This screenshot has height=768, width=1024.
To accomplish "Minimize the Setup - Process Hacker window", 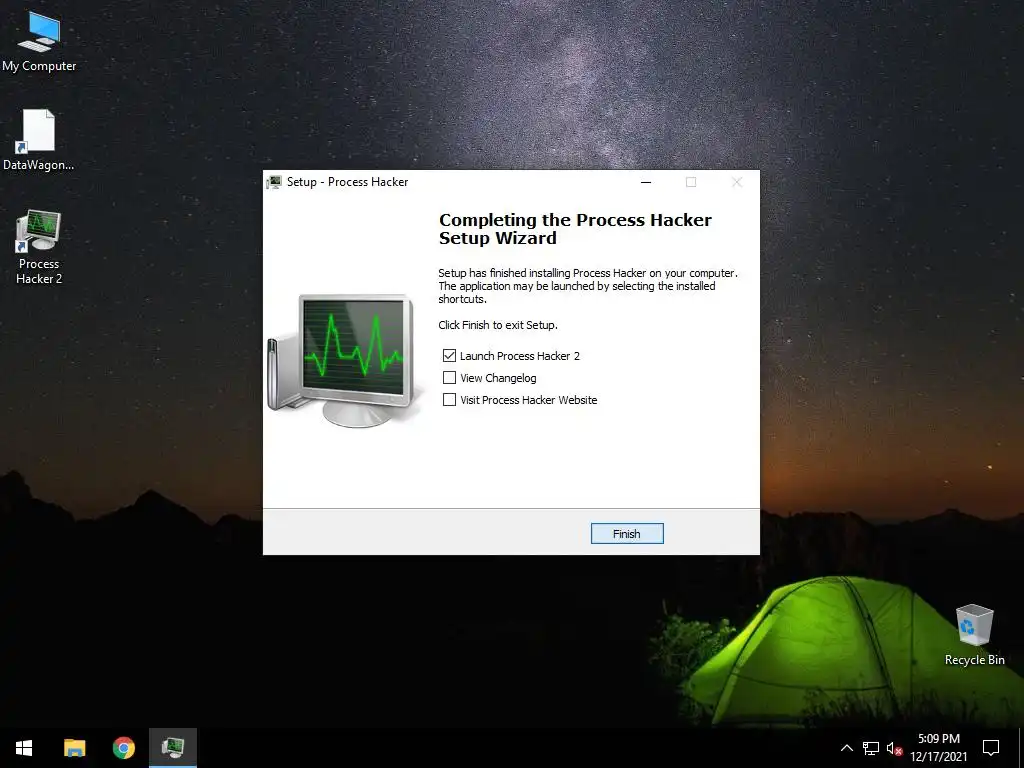I will point(646,182).
